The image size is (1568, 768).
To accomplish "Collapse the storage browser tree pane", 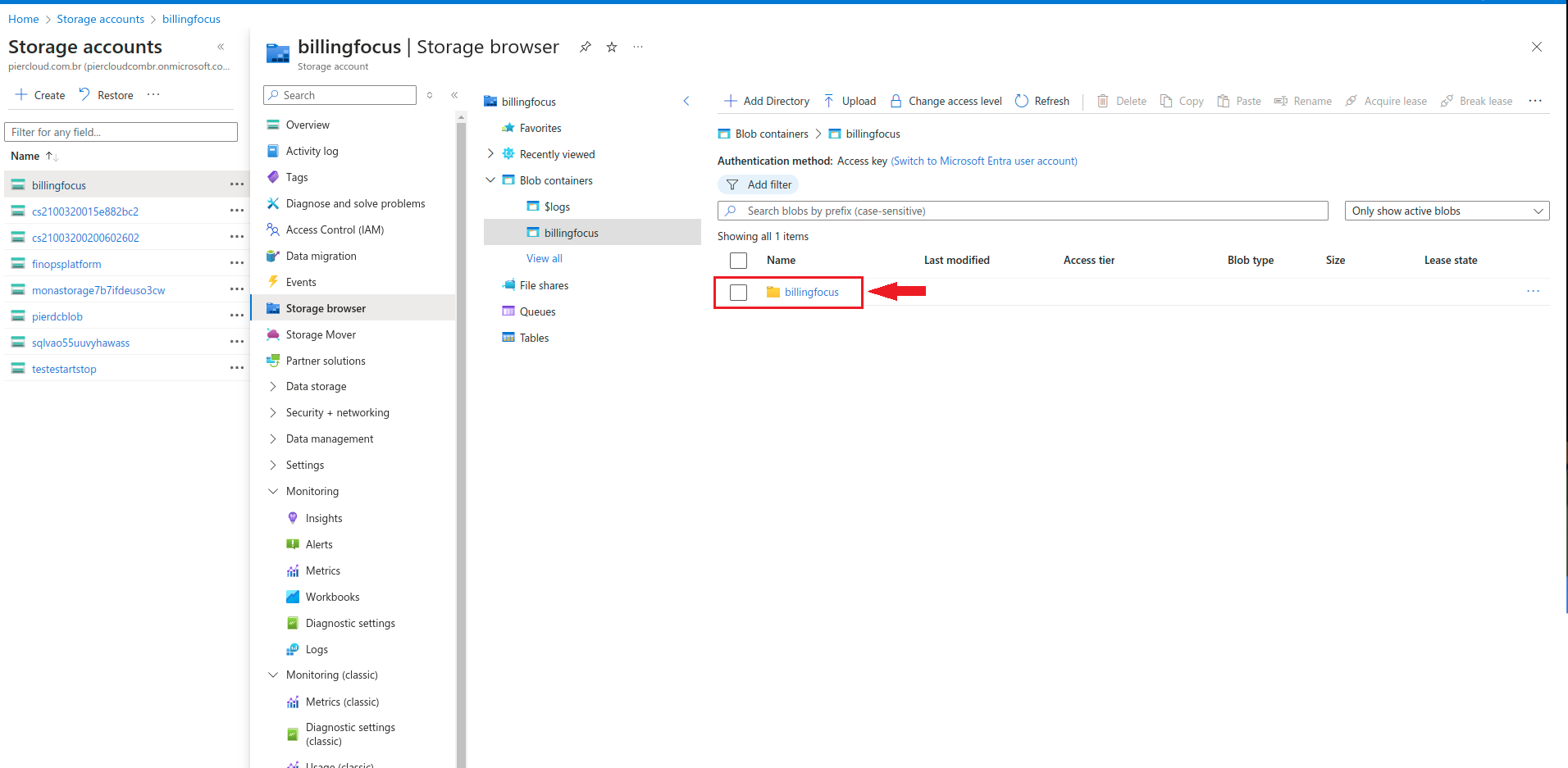I will [x=686, y=102].
